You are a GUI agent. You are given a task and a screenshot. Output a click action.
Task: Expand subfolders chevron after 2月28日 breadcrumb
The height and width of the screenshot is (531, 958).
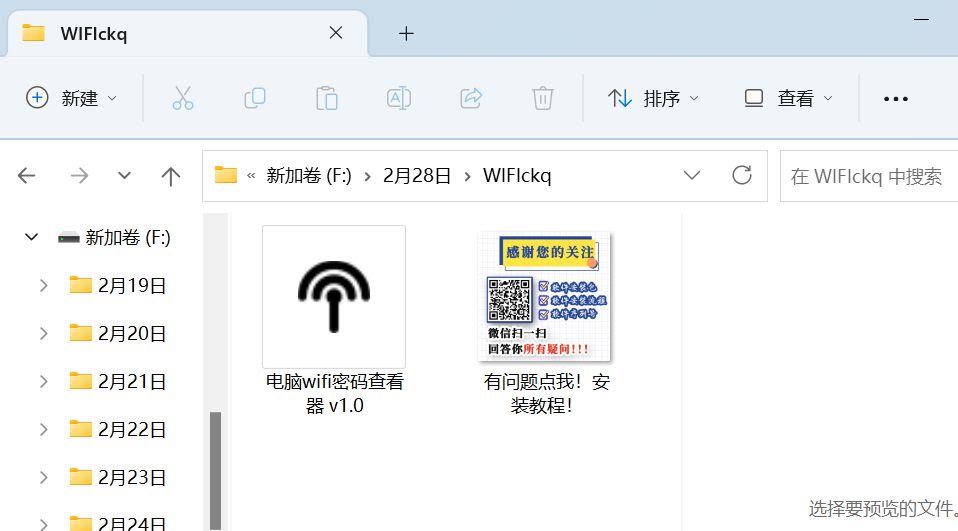click(467, 177)
